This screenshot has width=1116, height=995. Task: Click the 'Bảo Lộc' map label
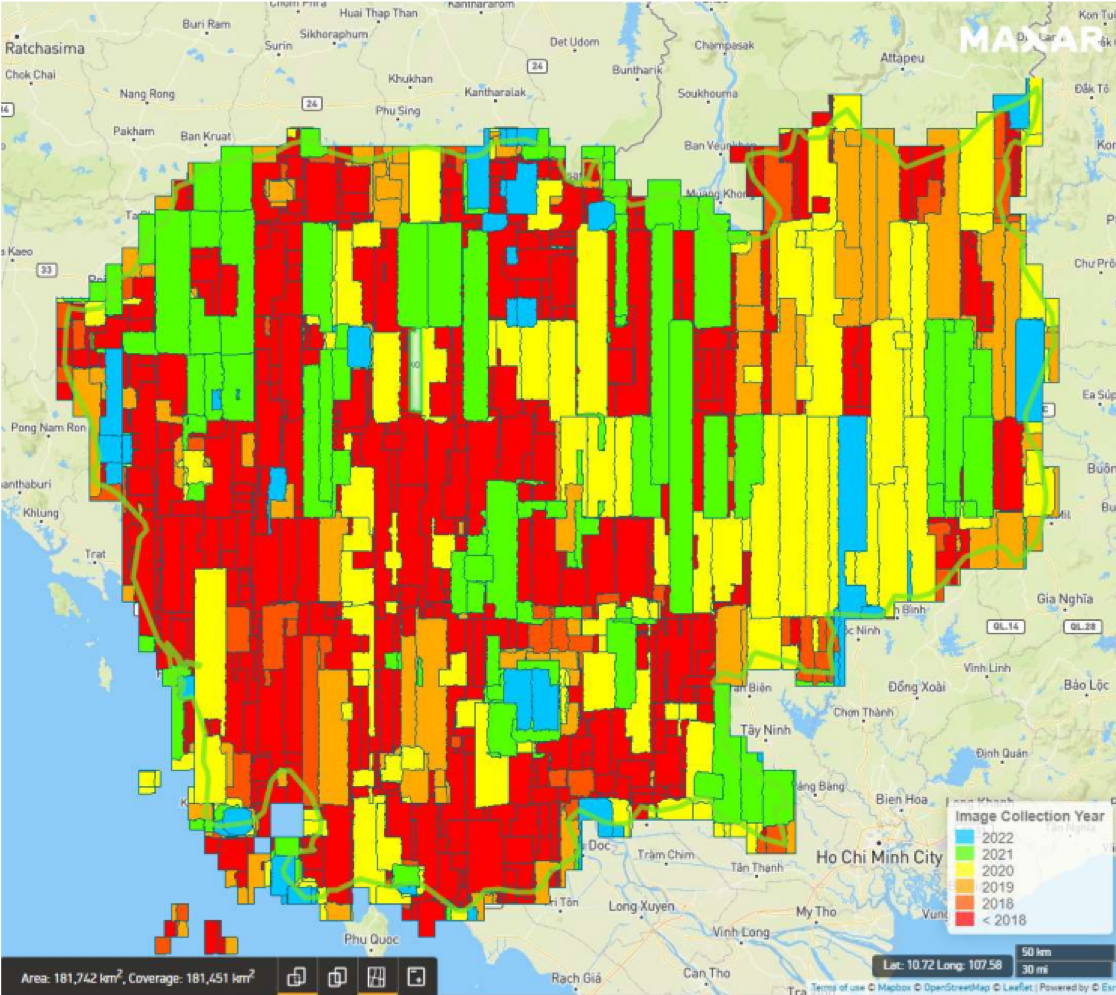1086,685
